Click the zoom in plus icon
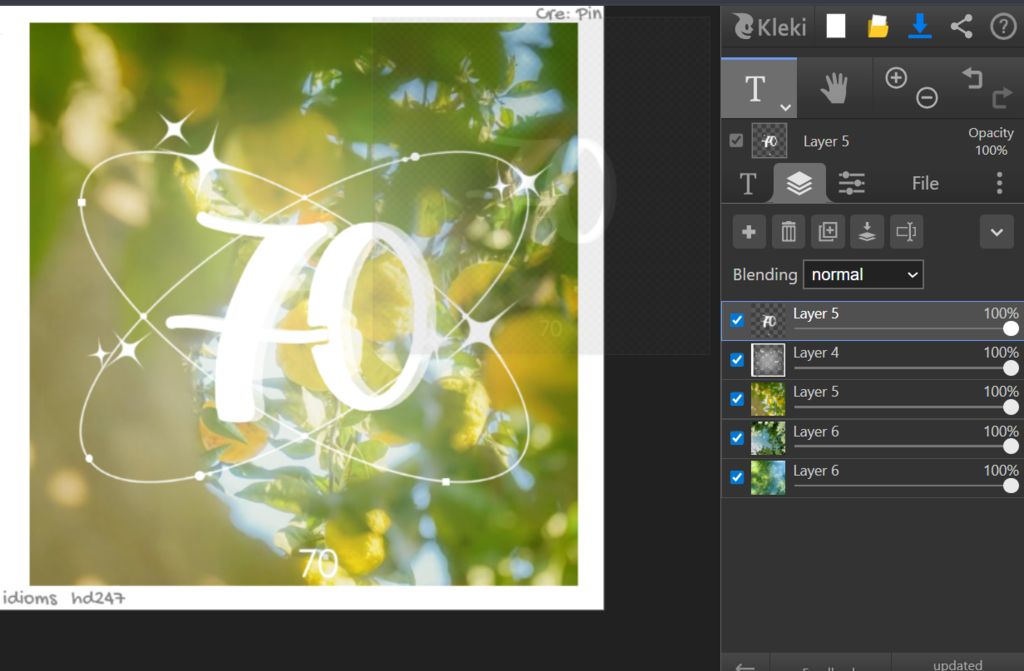This screenshot has height=671, width=1024. (896, 78)
